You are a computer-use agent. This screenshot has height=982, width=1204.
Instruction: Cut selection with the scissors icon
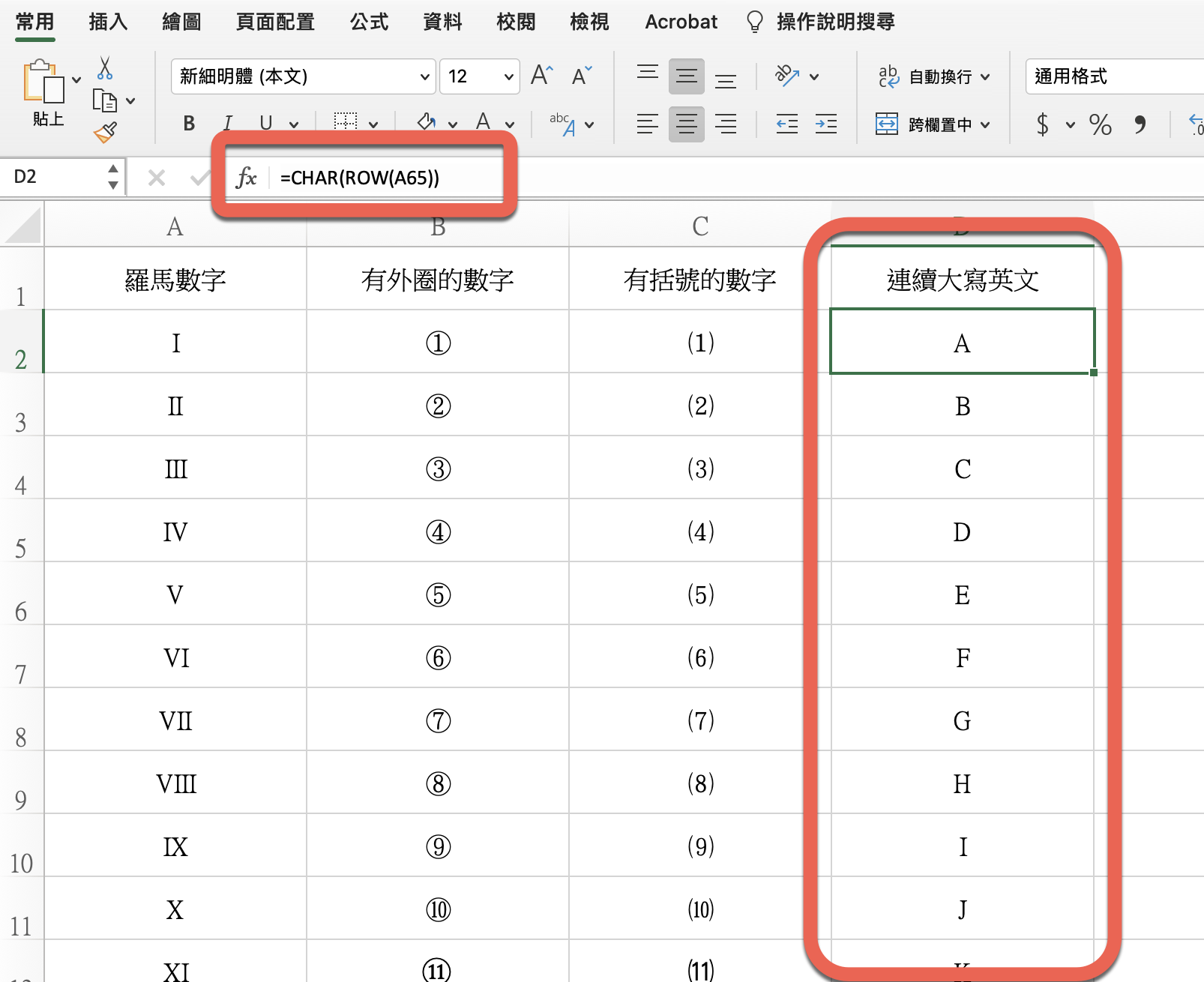click(105, 68)
